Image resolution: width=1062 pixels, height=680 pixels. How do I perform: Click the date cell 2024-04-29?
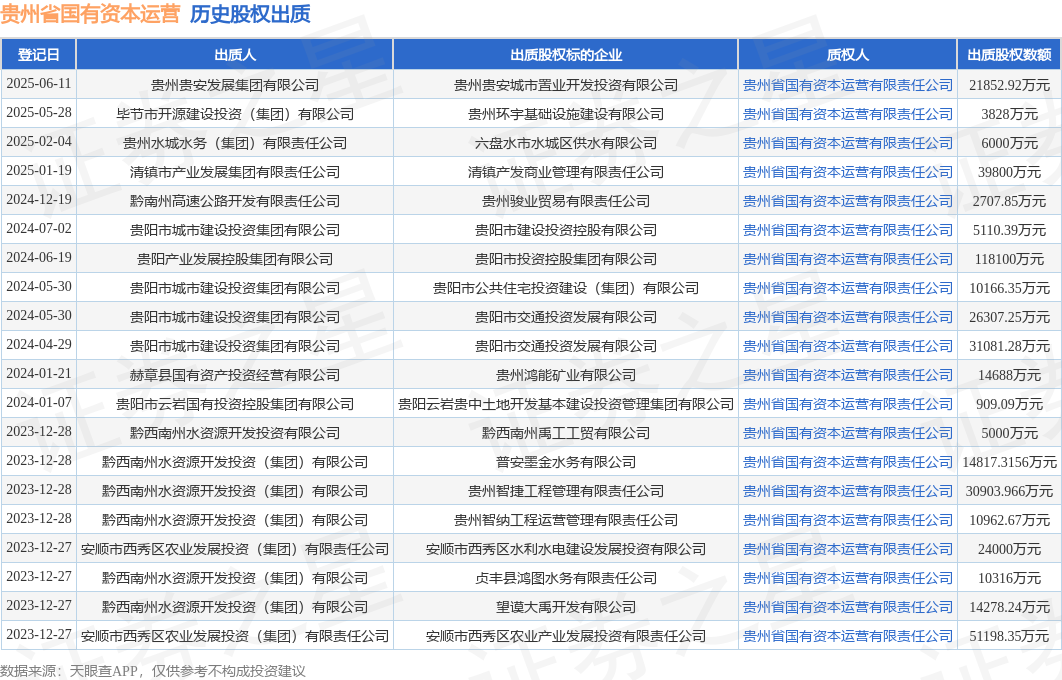click(39, 344)
